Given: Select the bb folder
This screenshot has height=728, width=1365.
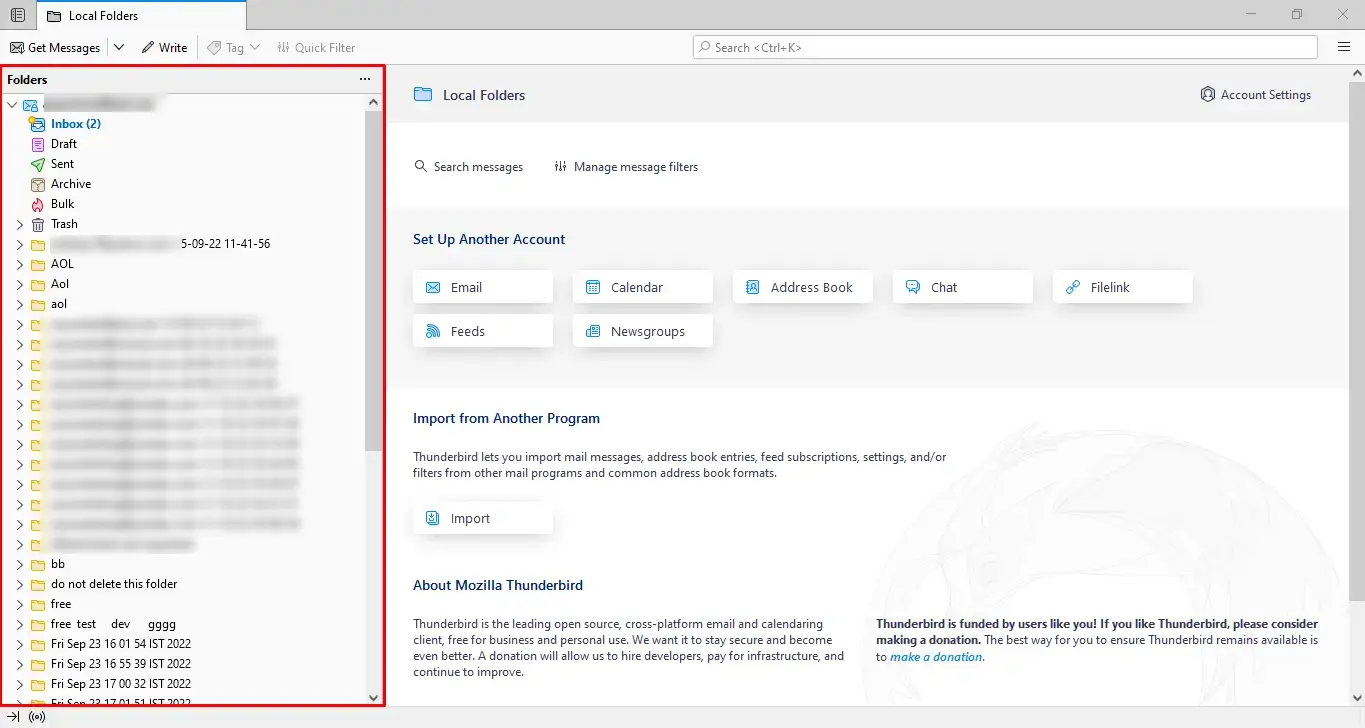Looking at the screenshot, I should click(x=58, y=564).
